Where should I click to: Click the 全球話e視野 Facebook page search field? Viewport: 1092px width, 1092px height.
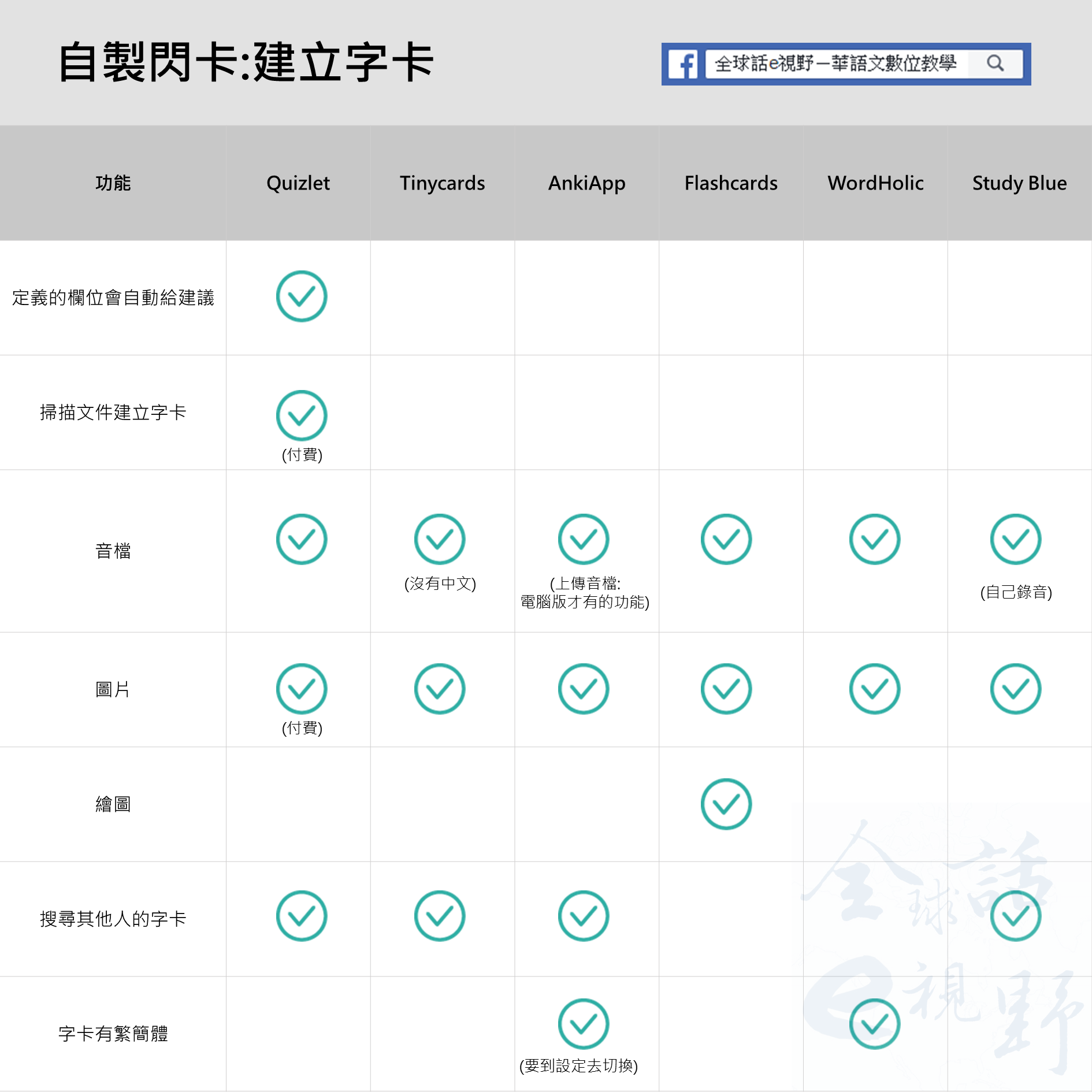tap(863, 64)
